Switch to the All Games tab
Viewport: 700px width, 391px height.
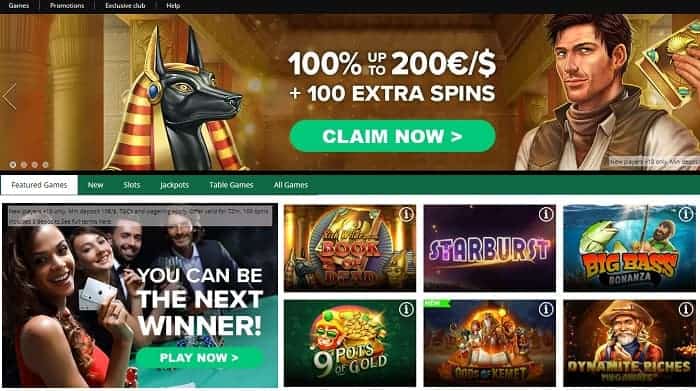point(291,185)
